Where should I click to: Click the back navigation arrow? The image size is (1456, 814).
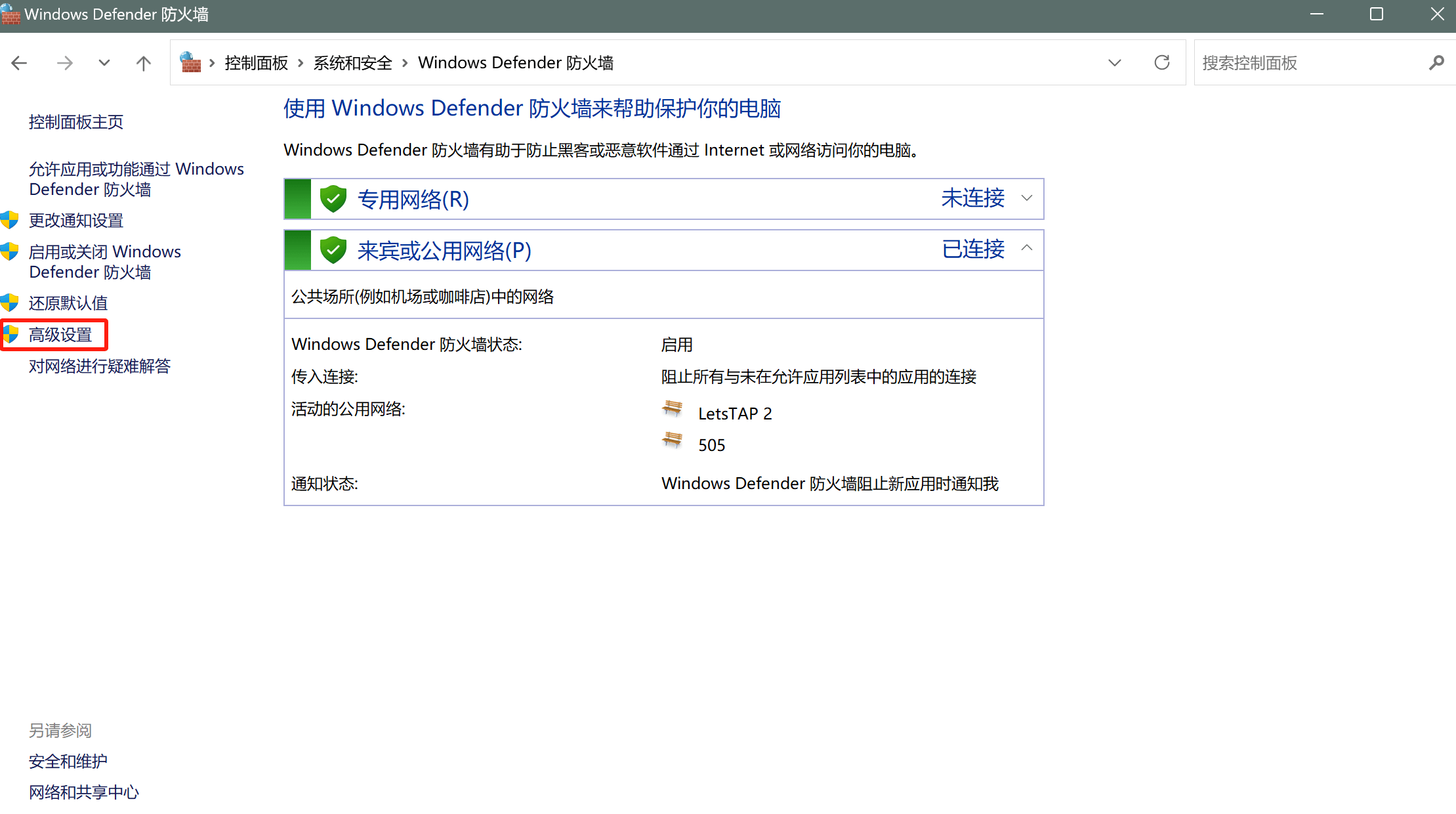click(20, 63)
